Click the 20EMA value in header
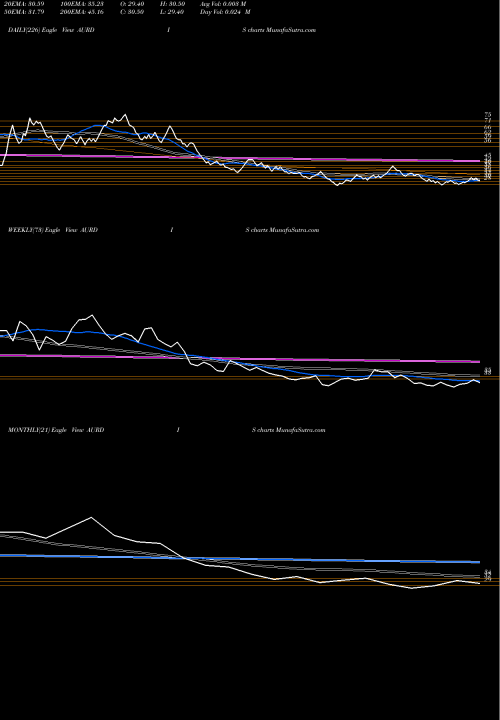 tap(23, 4)
